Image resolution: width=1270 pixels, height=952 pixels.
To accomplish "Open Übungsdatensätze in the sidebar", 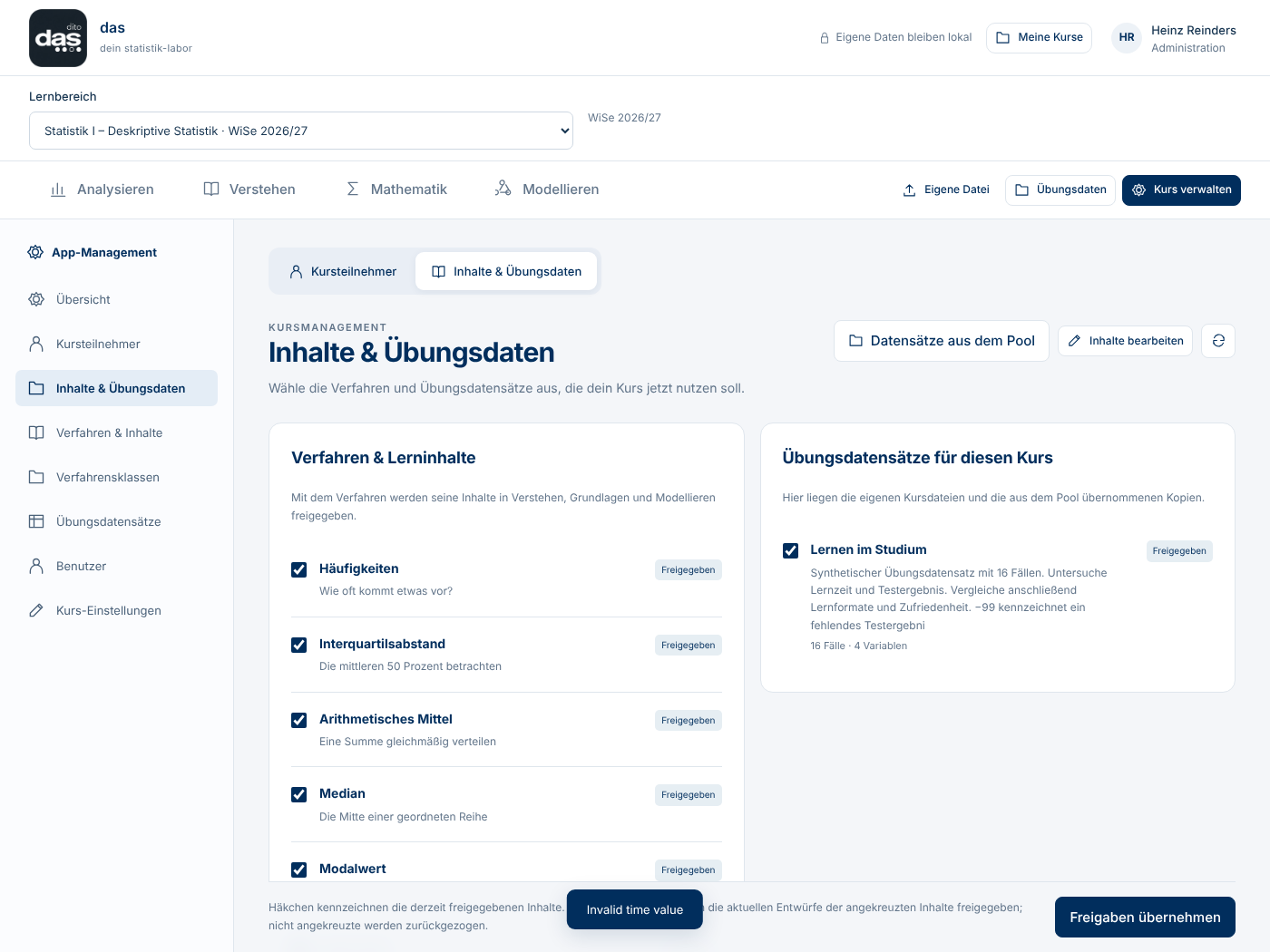I will [x=116, y=521].
